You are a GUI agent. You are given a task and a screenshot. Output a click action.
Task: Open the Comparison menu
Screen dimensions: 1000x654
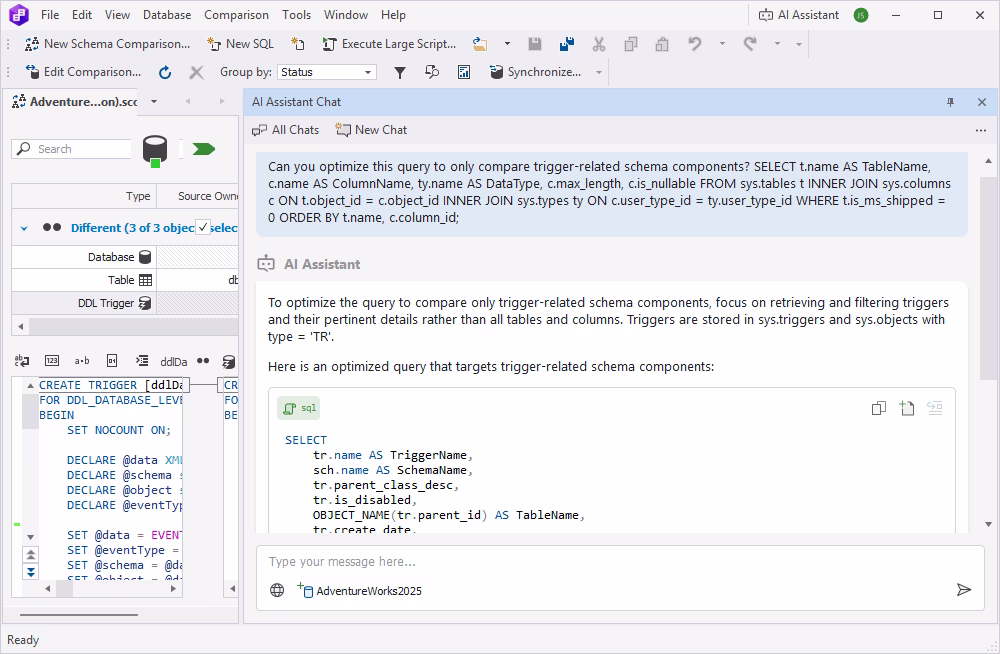[x=236, y=15]
